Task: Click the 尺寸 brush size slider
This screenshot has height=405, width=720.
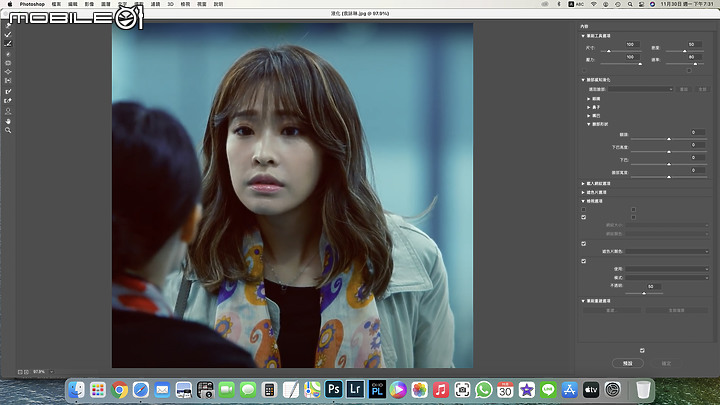Action: (x=622, y=51)
